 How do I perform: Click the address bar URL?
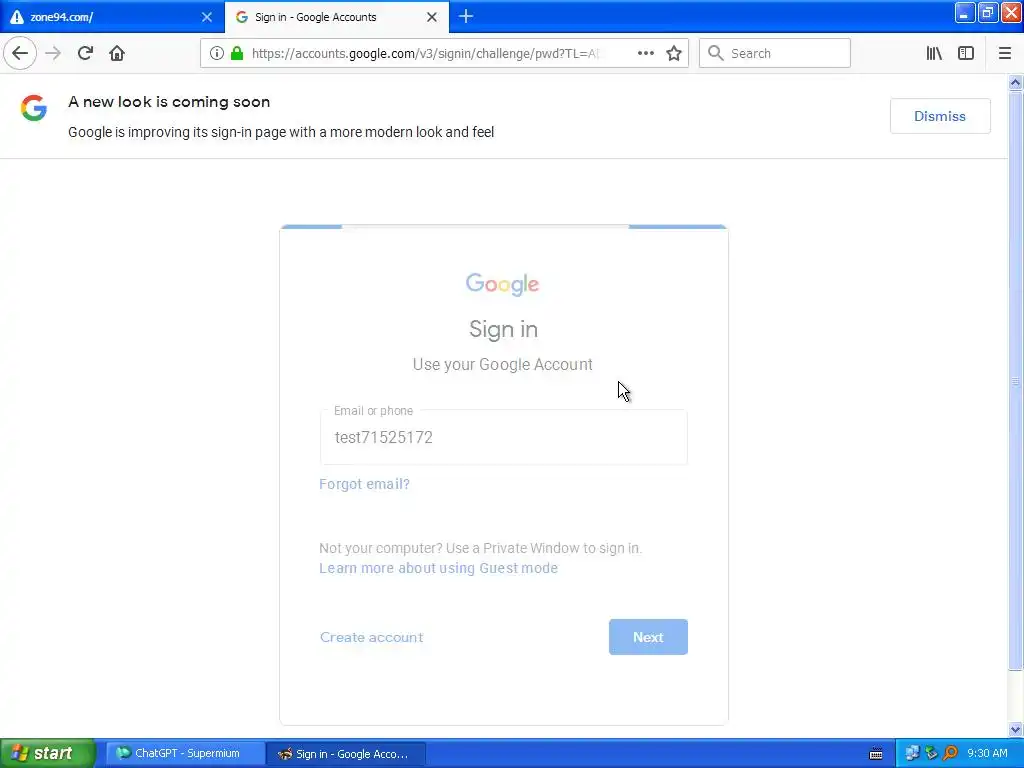pyautogui.click(x=424, y=53)
